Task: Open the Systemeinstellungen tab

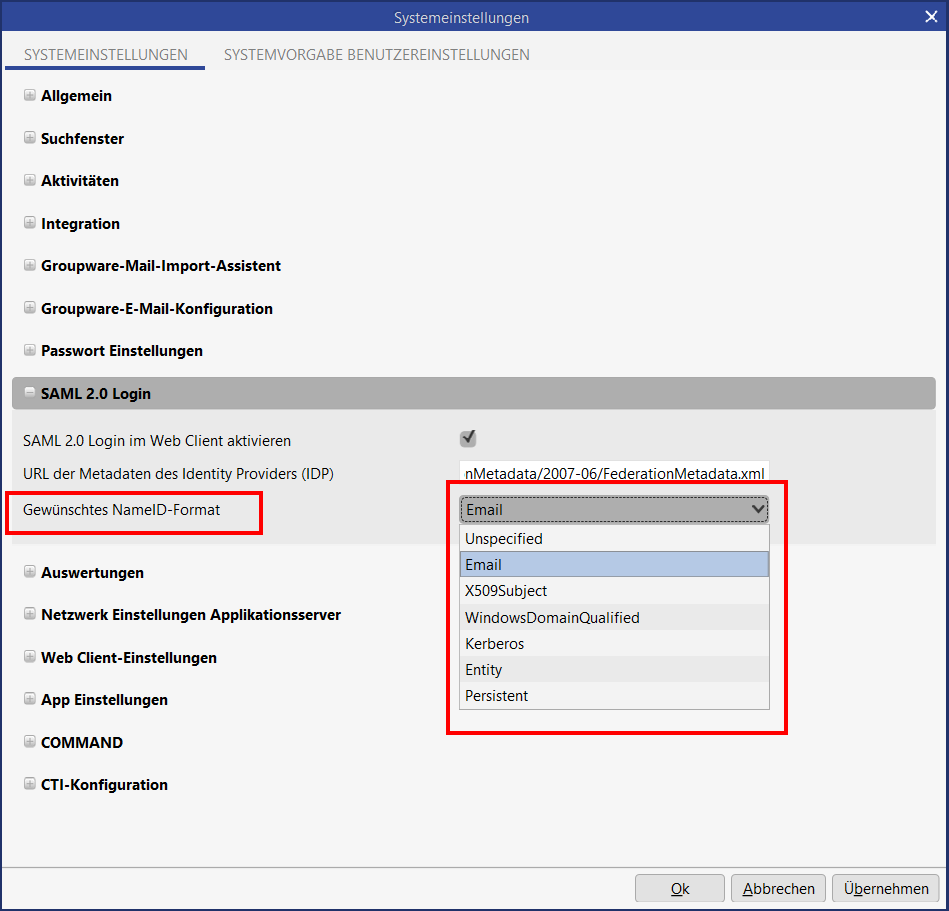Action: (105, 55)
